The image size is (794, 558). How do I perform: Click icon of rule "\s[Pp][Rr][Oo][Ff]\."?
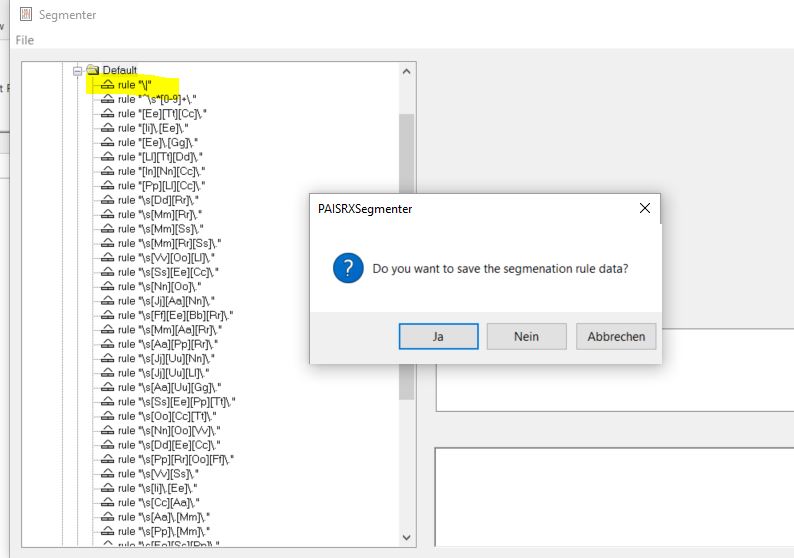tap(108, 459)
